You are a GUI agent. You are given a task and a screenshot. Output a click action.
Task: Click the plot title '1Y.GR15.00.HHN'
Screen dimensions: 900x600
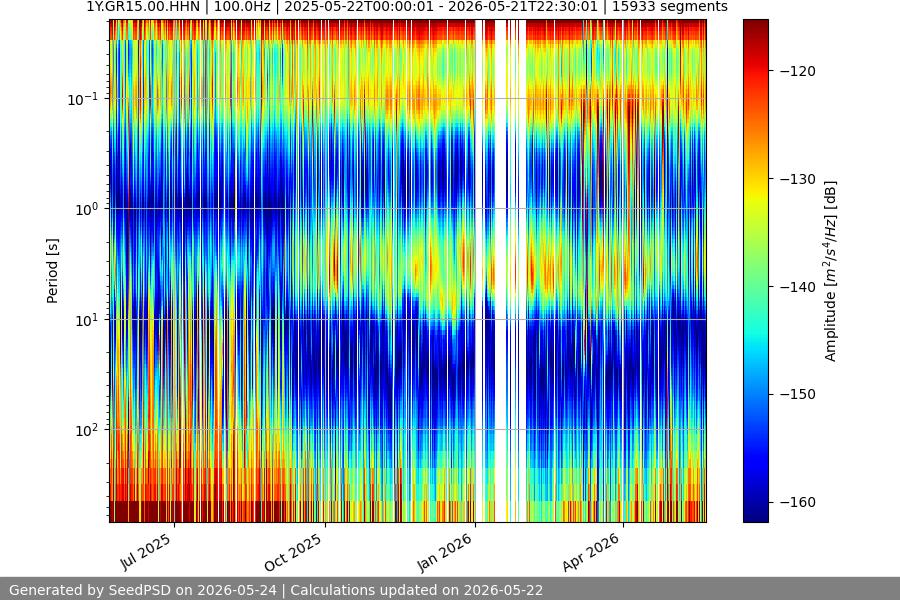143,7
